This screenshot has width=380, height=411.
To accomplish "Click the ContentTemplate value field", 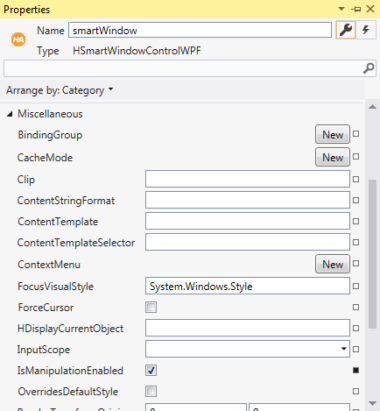I will click(247, 221).
